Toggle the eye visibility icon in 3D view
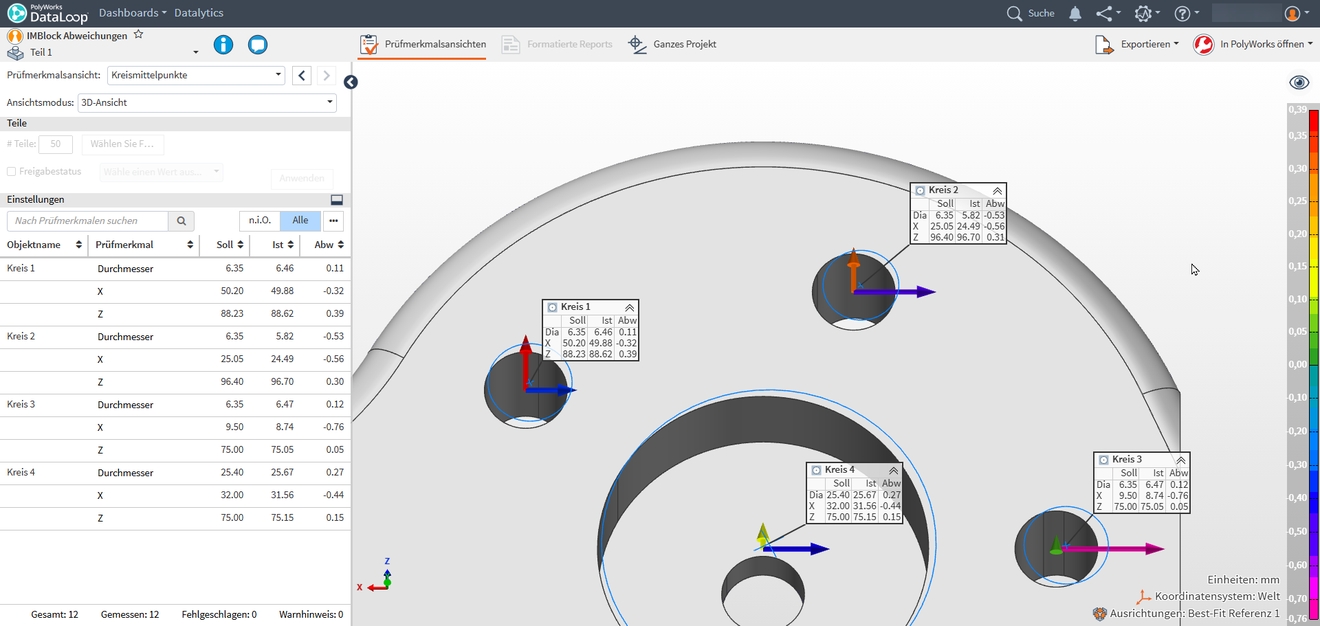Screen dimensions: 1320x626 1298,83
